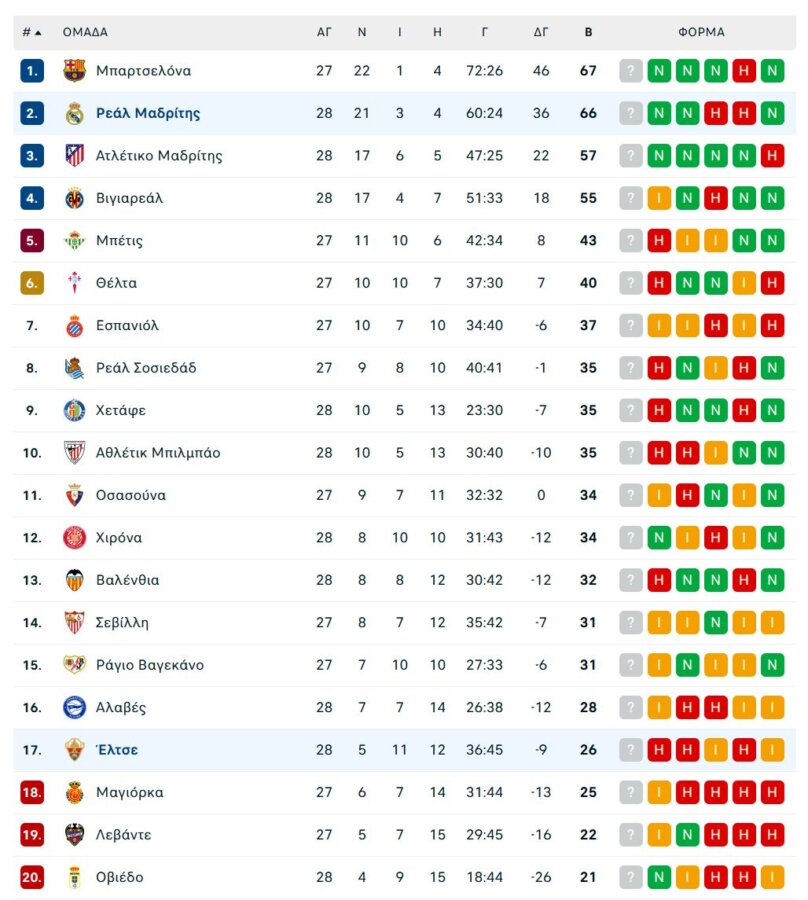Click the ? badge on the Έλτσε row
The height and width of the screenshot is (900, 808).
tap(630, 750)
